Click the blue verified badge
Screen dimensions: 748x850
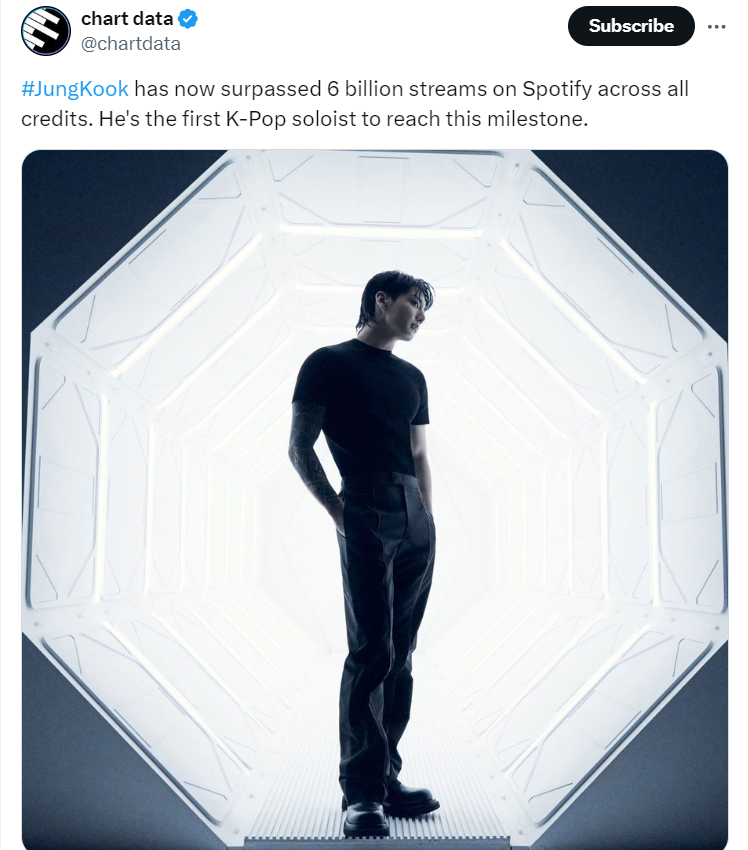pyautogui.click(x=188, y=19)
